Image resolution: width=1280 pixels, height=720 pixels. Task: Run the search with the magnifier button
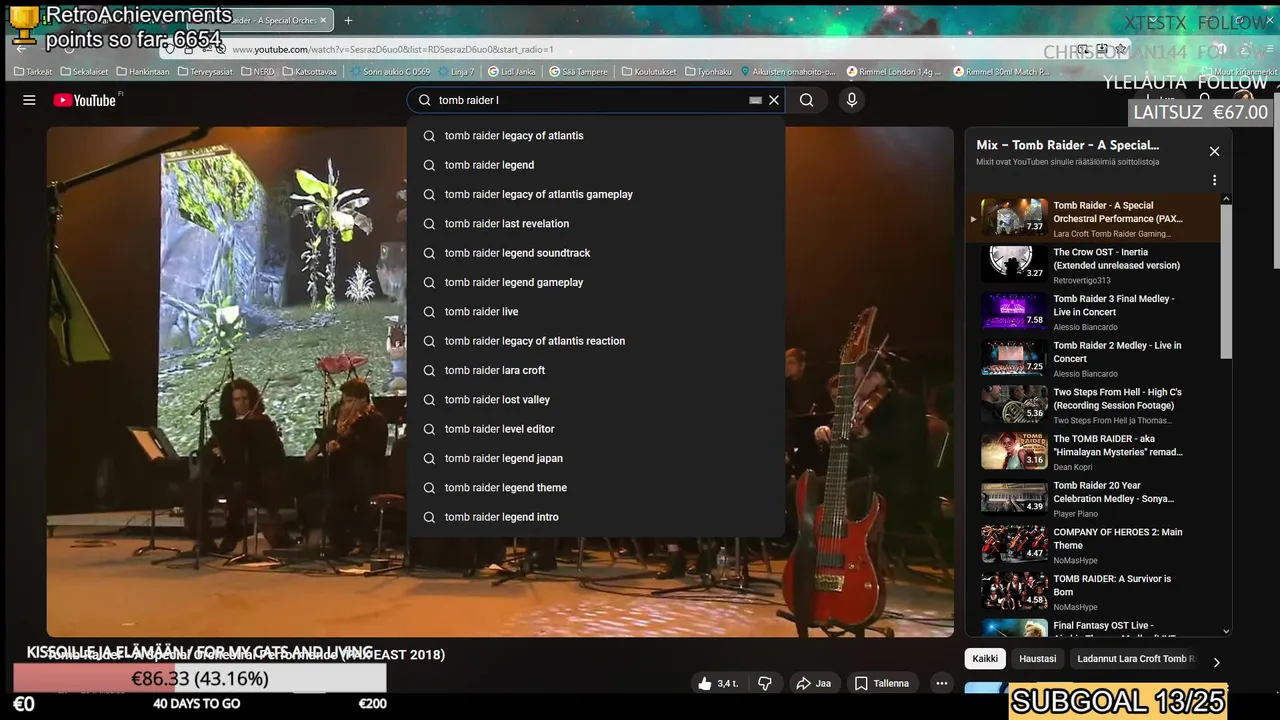point(806,100)
